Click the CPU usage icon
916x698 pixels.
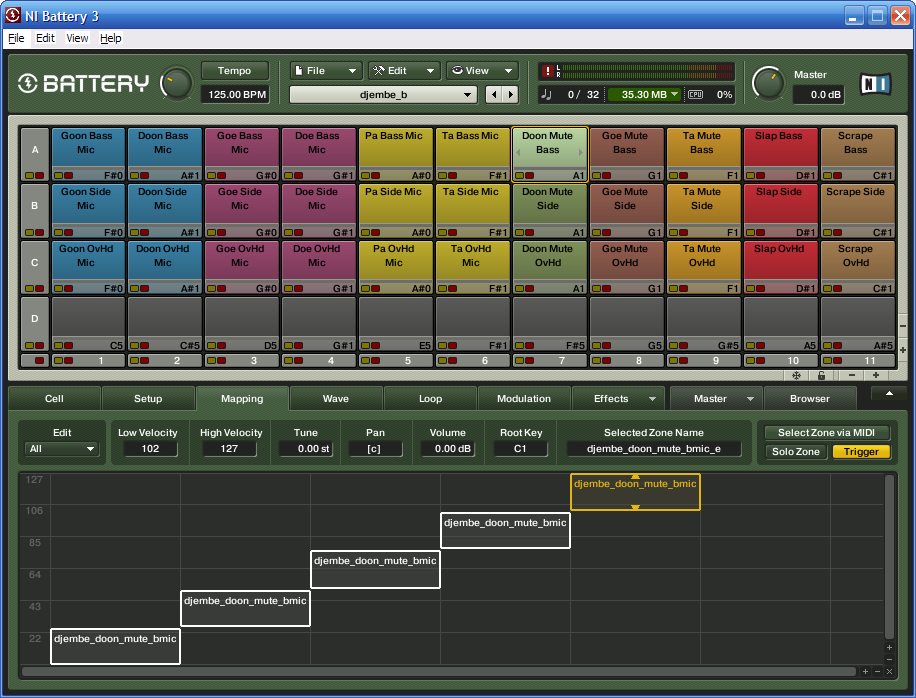click(x=695, y=95)
